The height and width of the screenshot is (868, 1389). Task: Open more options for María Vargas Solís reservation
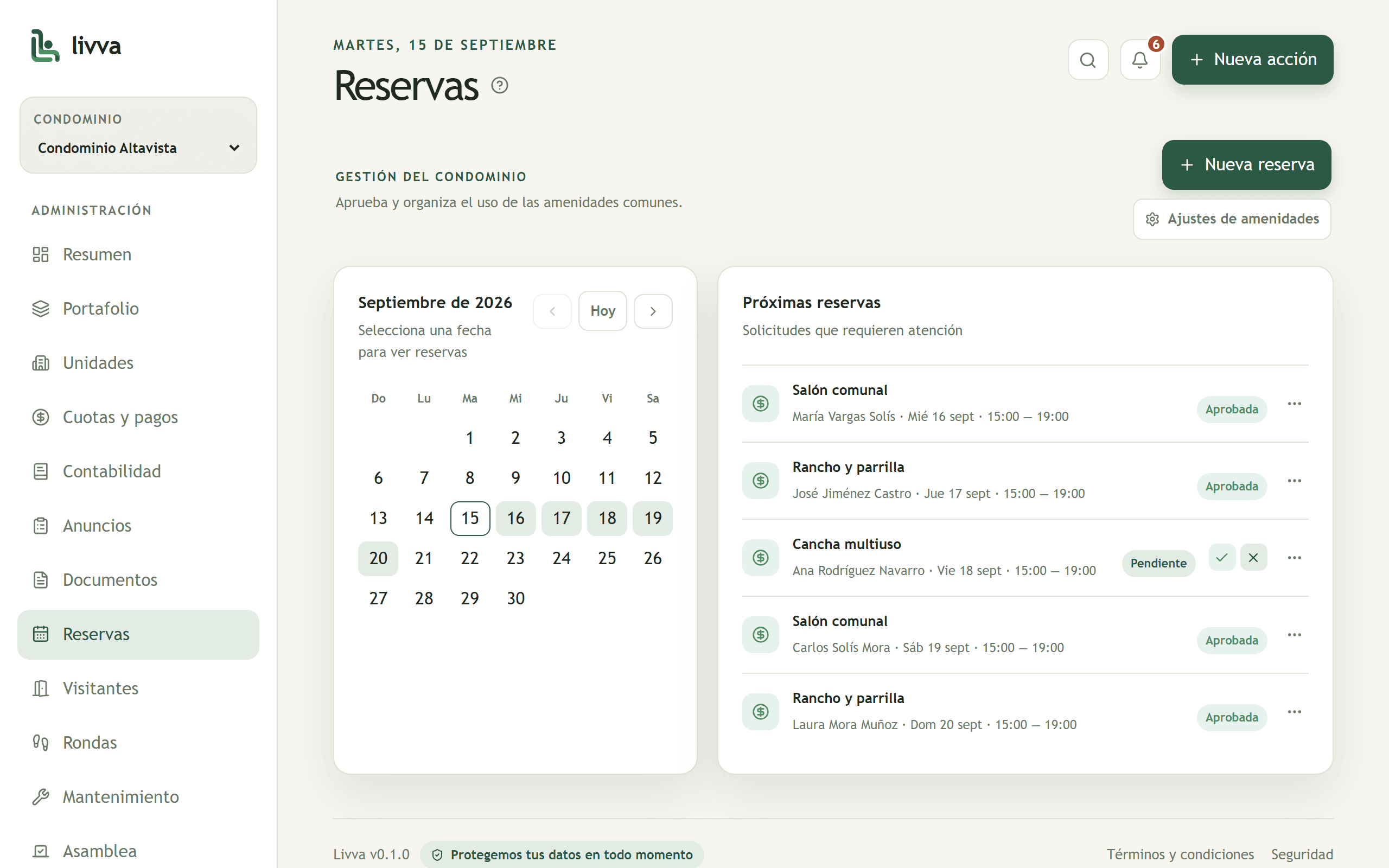[1294, 404]
